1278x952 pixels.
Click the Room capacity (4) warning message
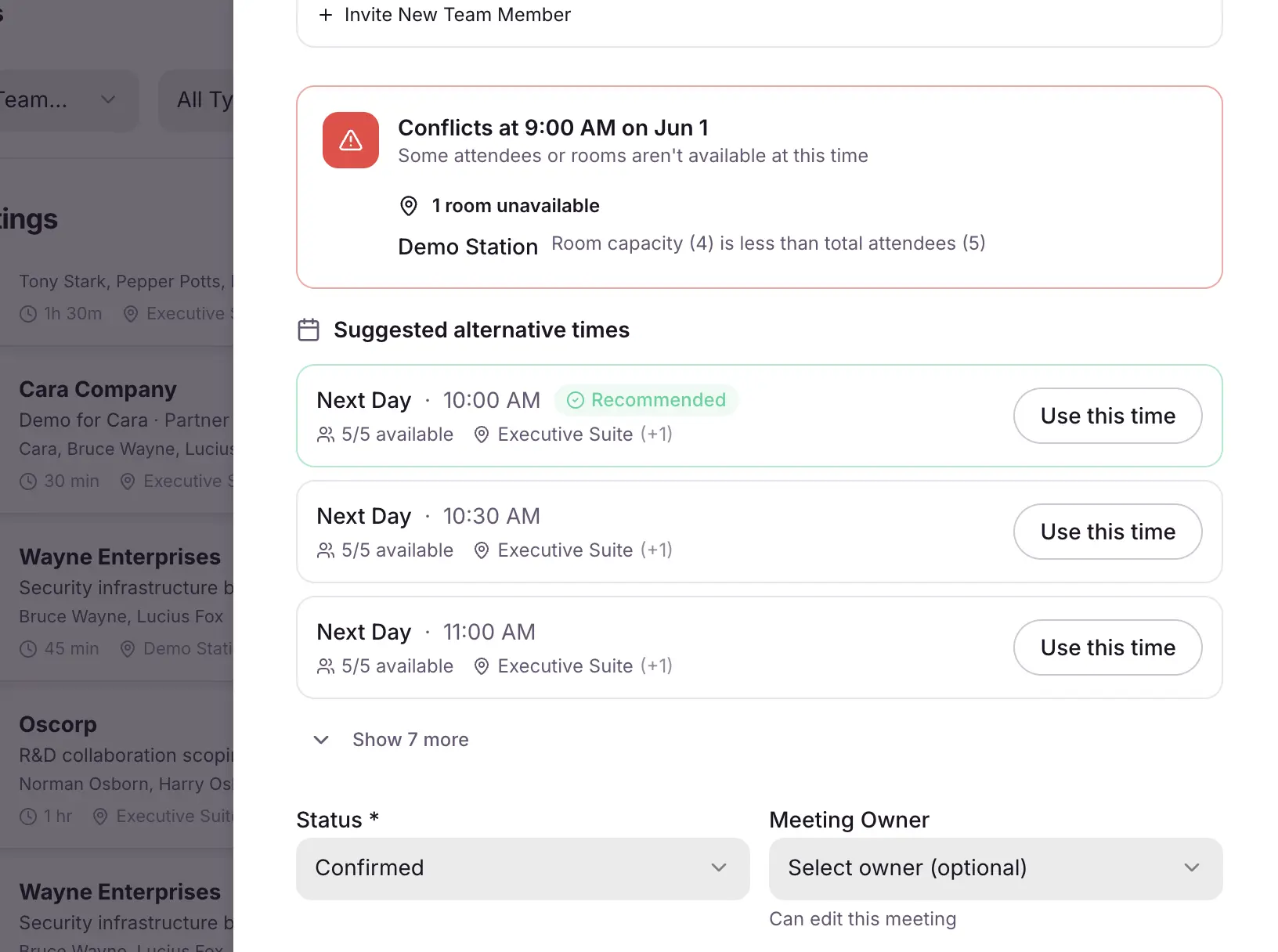click(768, 243)
